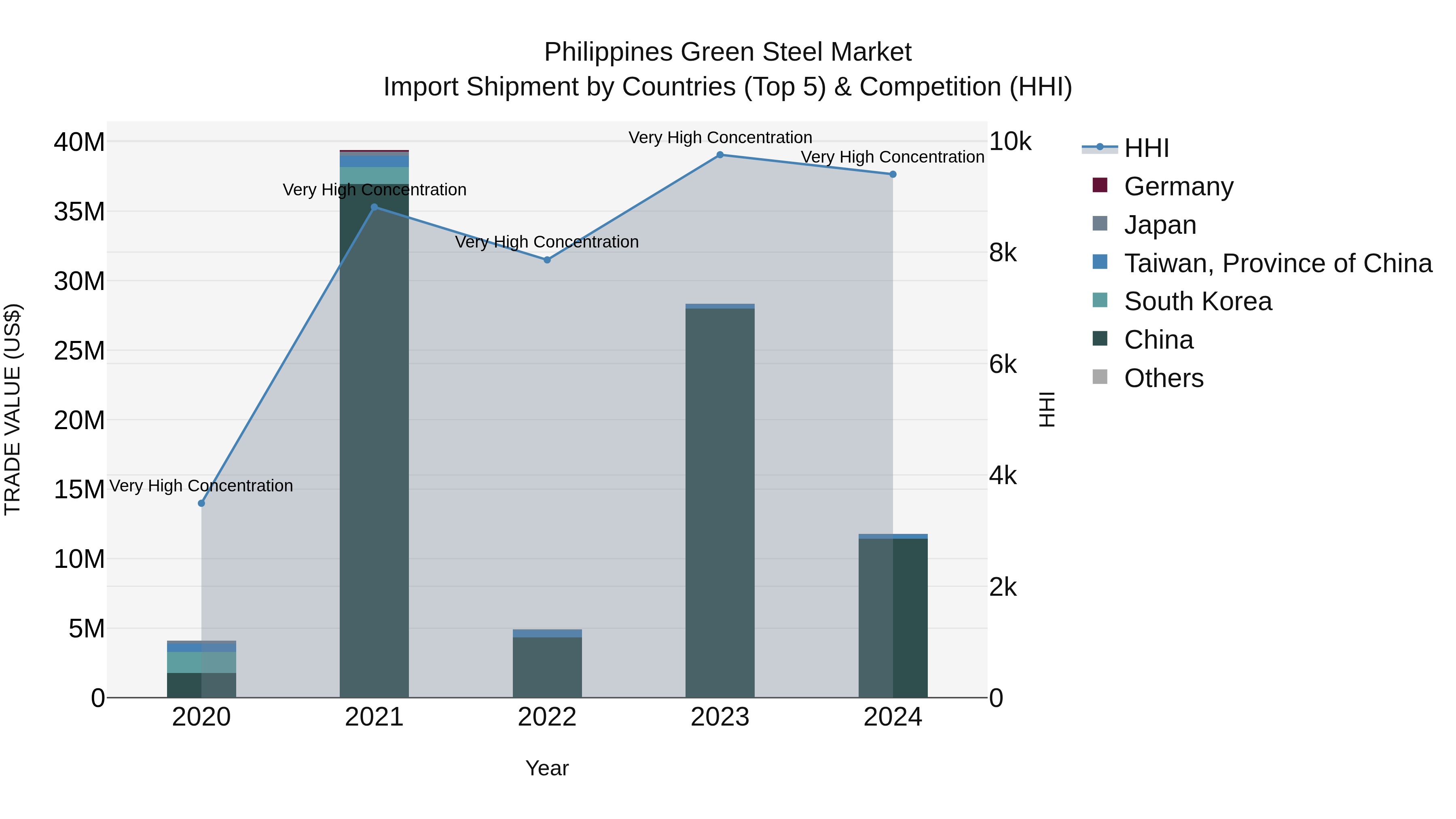This screenshot has width=1456, height=819.
Task: Click the 2022 China bar segment
Action: coord(547,667)
